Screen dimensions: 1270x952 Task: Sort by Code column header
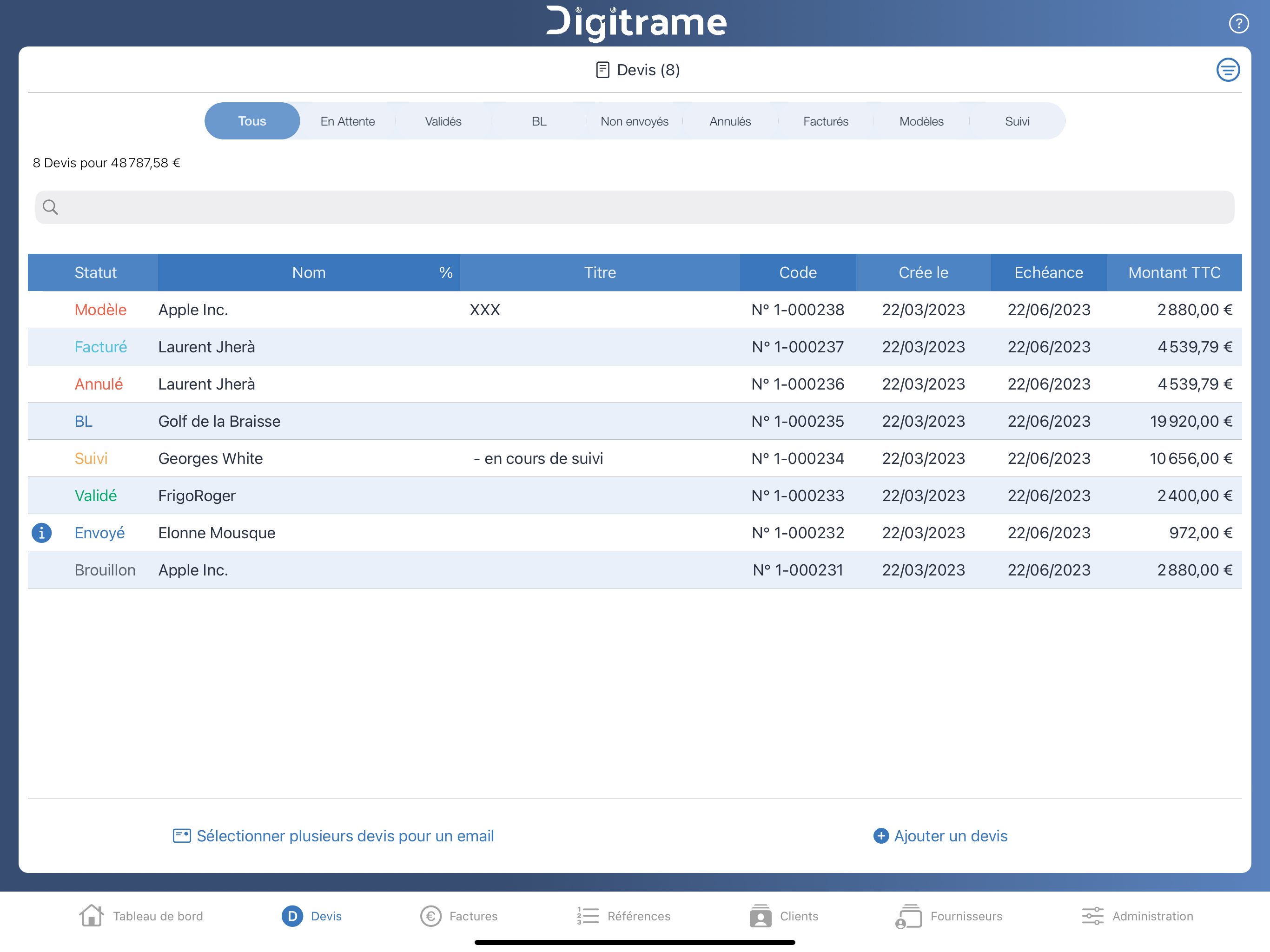click(x=798, y=272)
